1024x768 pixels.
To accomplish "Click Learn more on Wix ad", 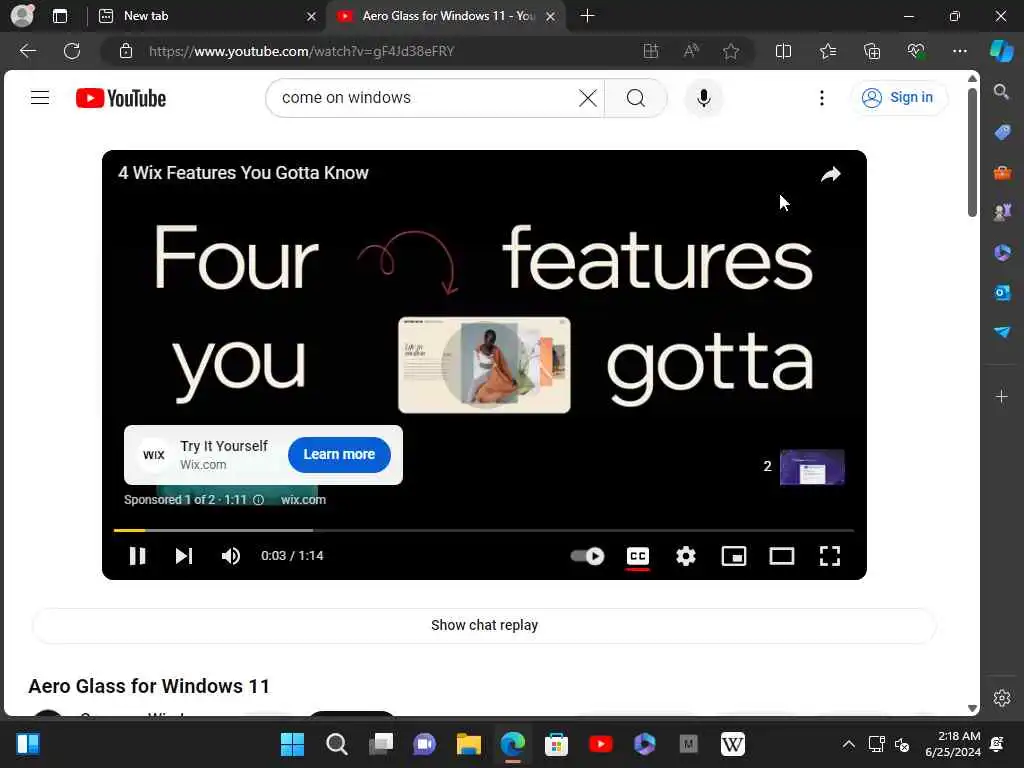I will [339, 455].
